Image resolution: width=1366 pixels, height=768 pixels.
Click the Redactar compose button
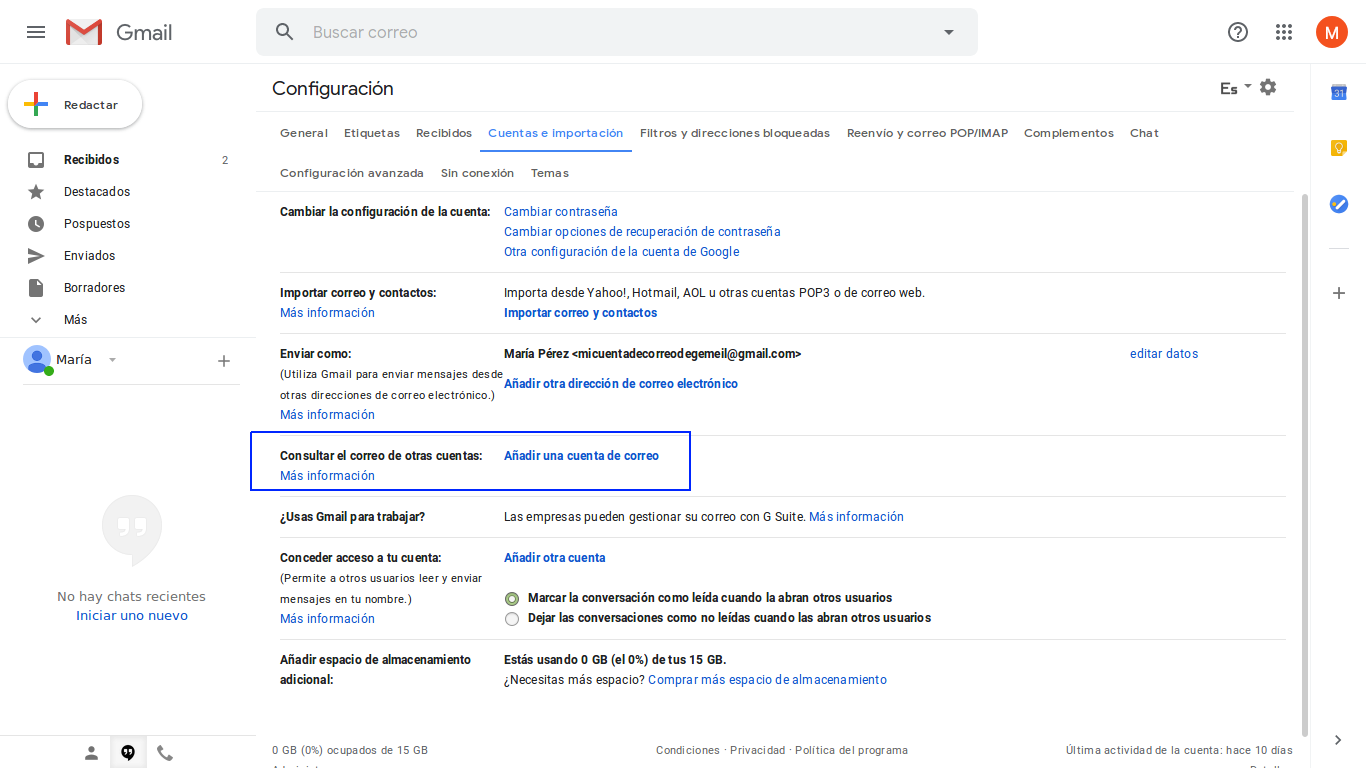point(75,105)
